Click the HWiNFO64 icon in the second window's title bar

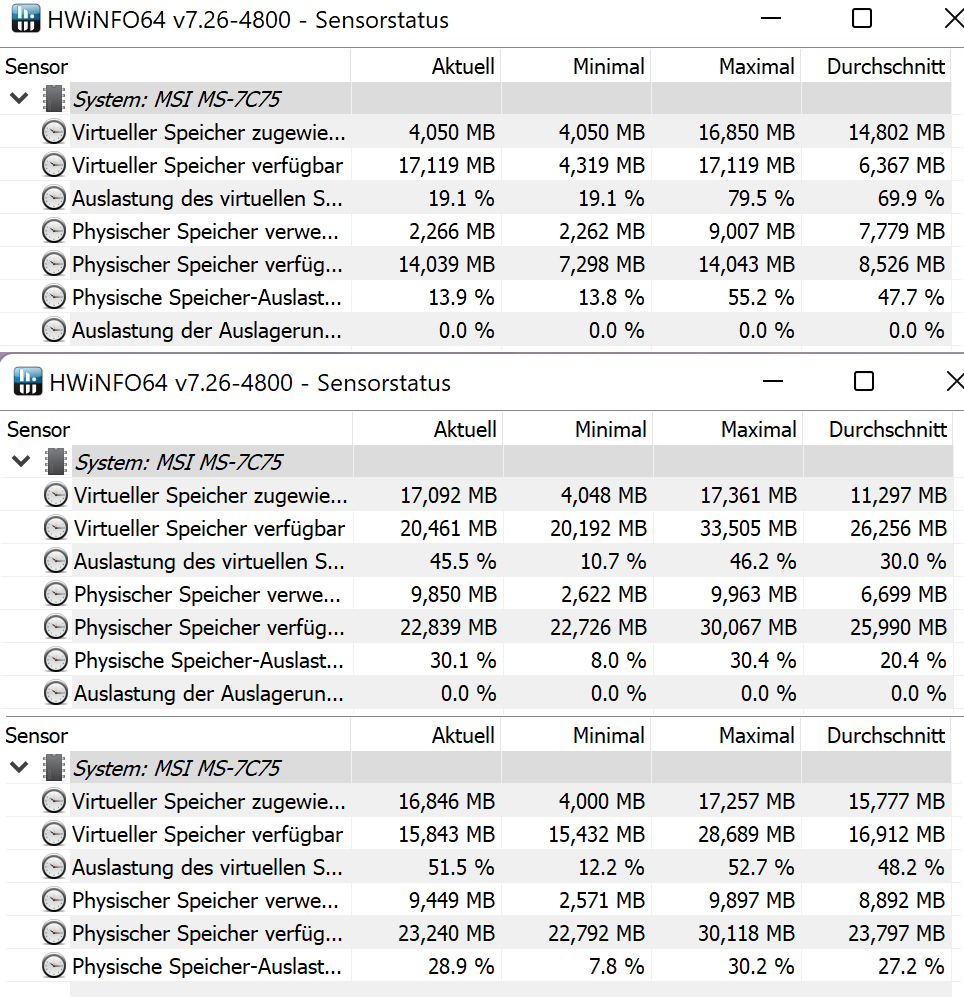tap(27, 382)
